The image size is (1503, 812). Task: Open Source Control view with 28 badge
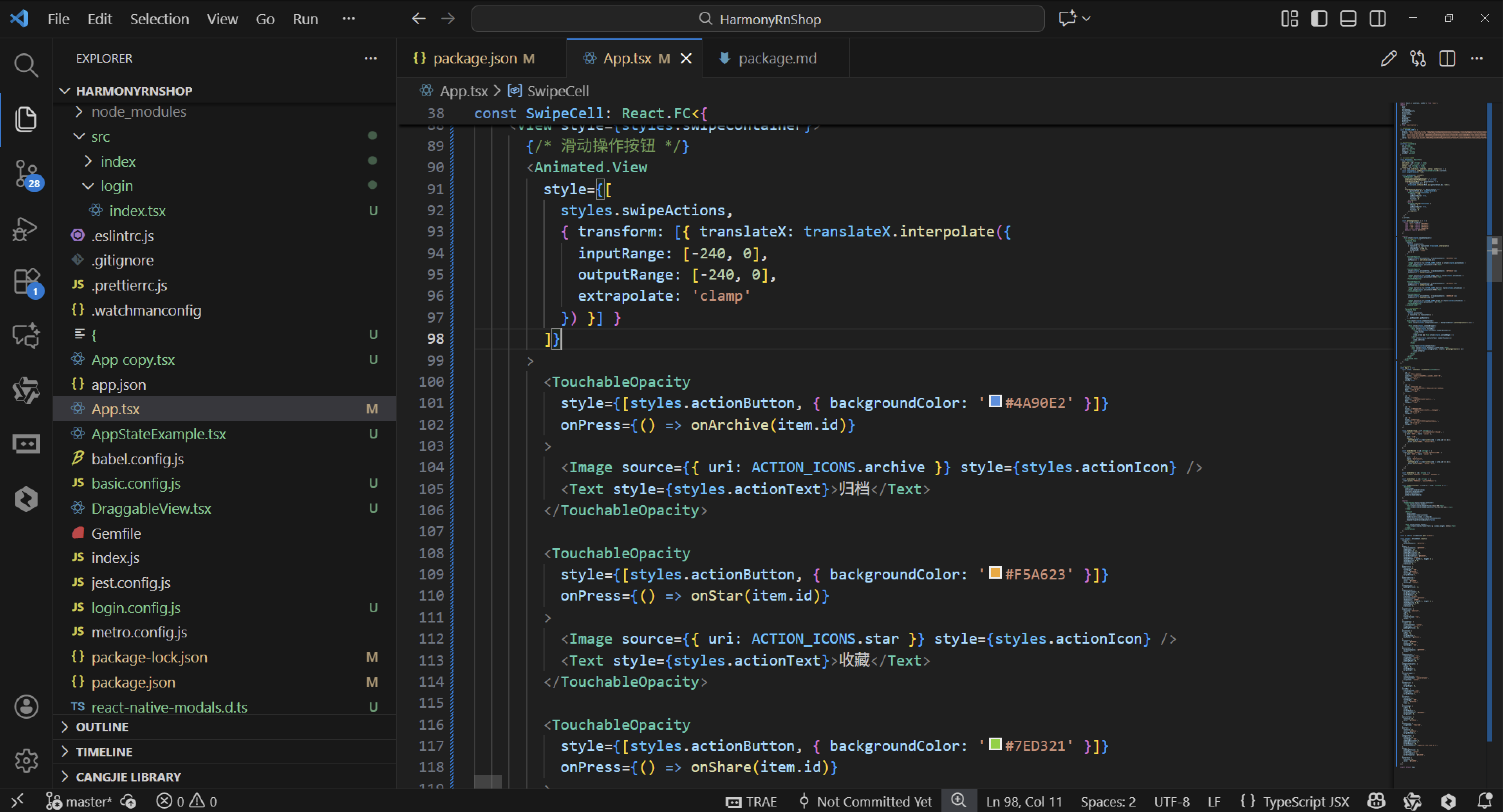tap(26, 174)
